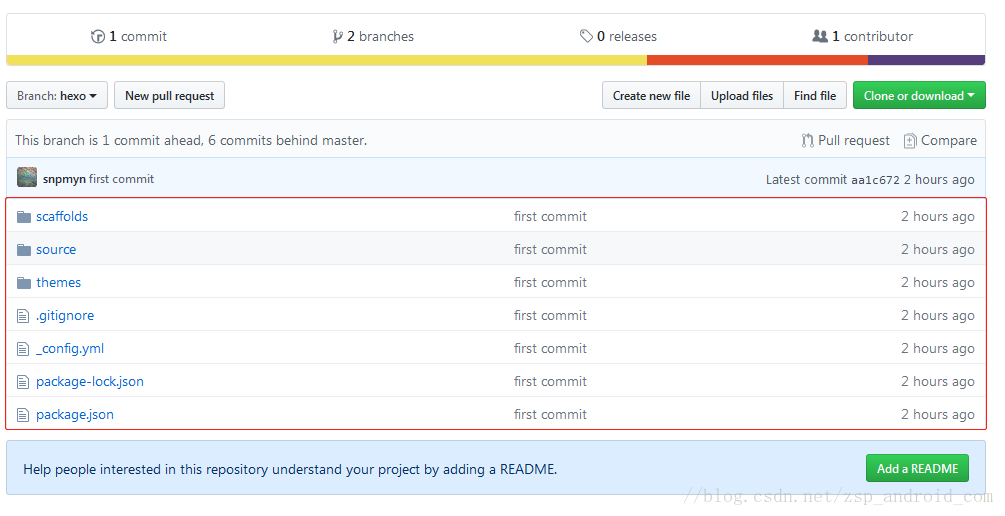1005x516 pixels.
Task: Open the Branch: hexo dropdown
Action: 57,96
